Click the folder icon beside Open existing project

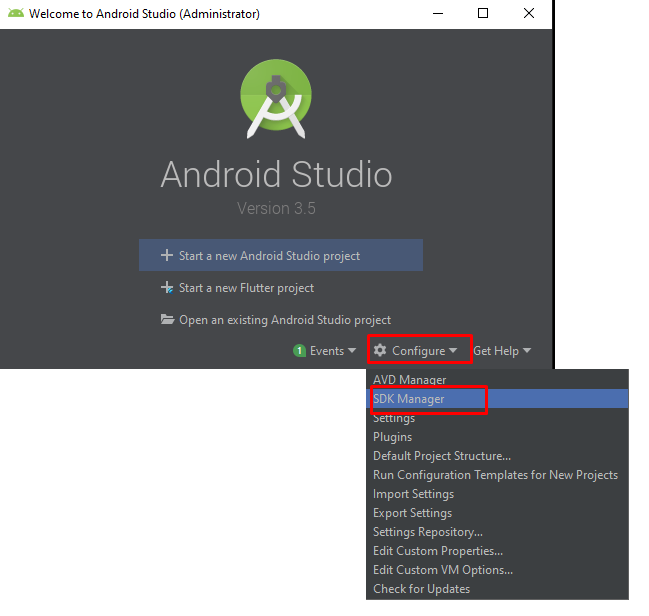pos(168,320)
